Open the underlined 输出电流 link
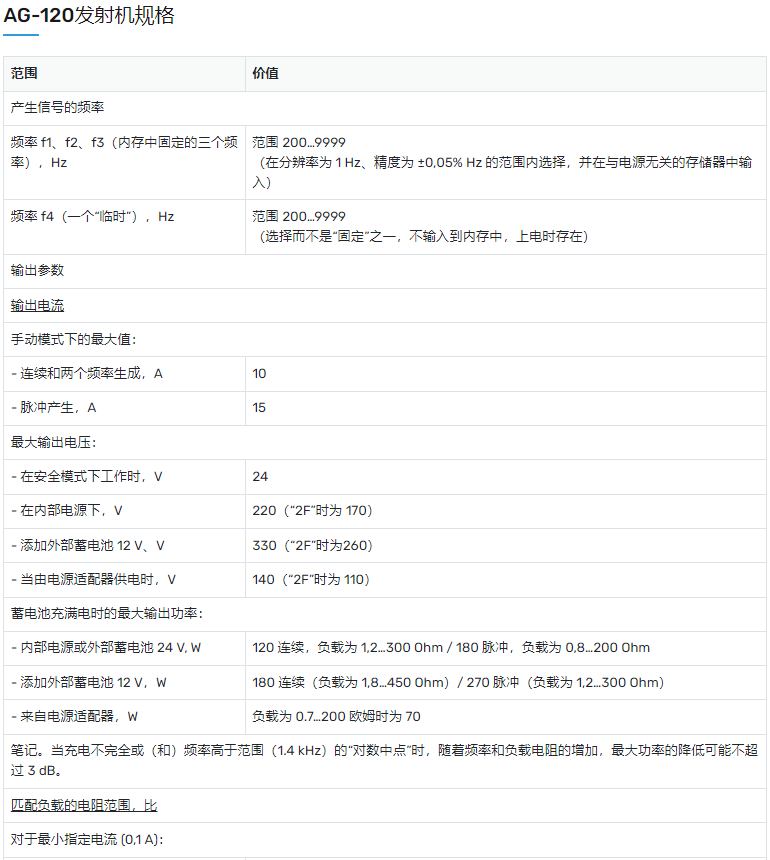Image resolution: width=770 pixels, height=860 pixels. 38,305
